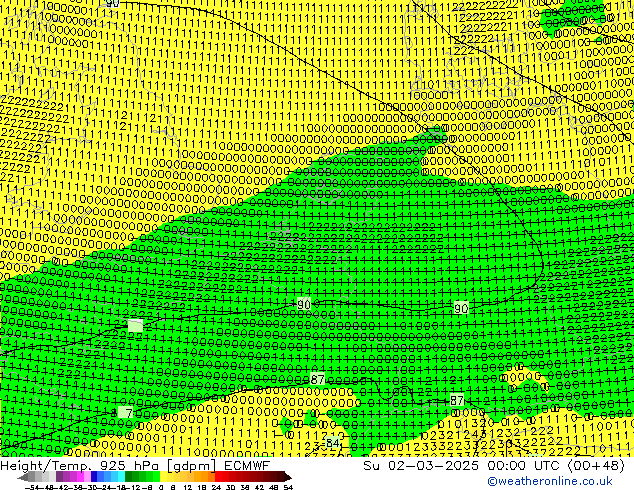The width and height of the screenshot is (634, 490).
Task: Click the dark blue swatch in the legend
Action: click(94, 476)
